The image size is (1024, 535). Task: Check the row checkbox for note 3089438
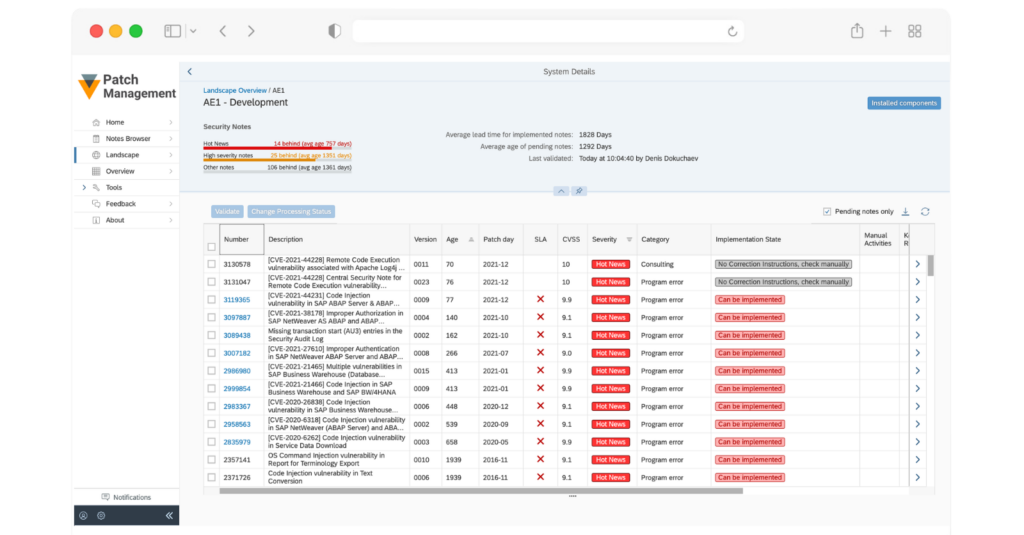212,335
